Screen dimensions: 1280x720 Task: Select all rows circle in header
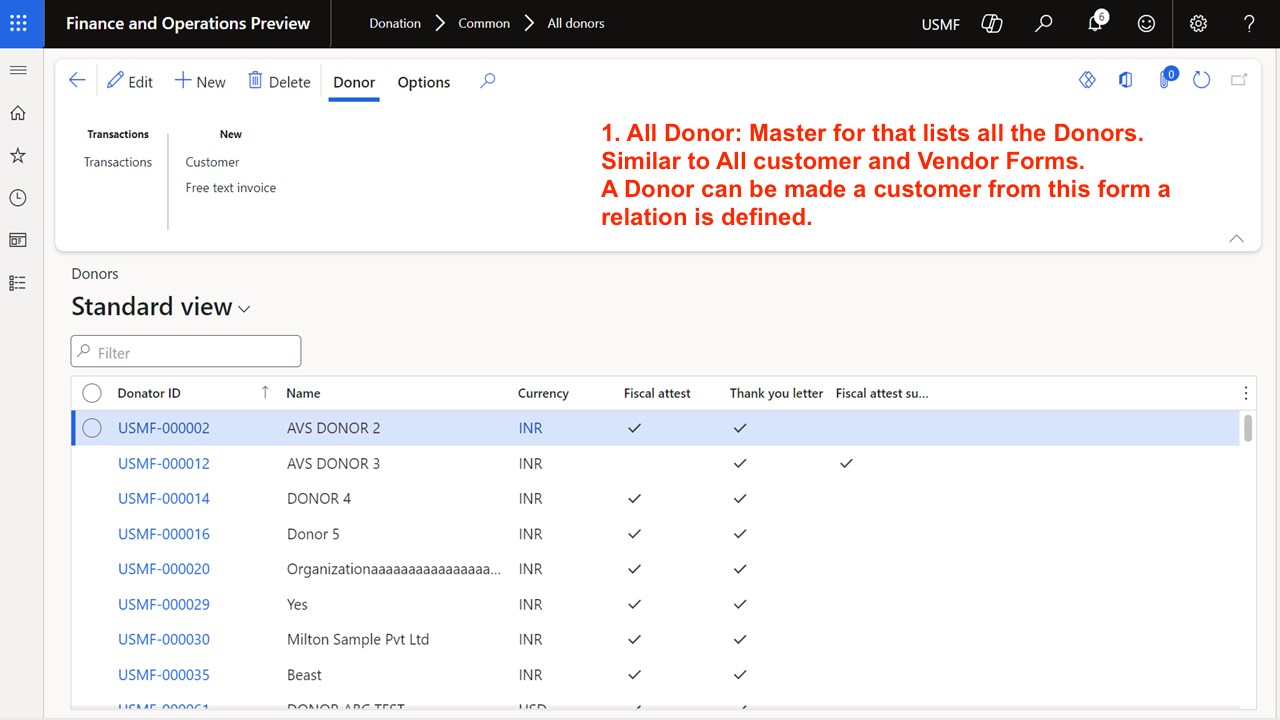[92, 393]
